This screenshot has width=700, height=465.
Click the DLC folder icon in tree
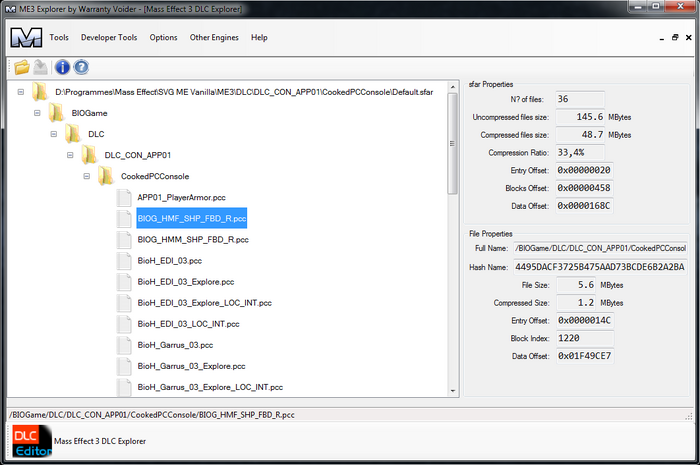72,134
